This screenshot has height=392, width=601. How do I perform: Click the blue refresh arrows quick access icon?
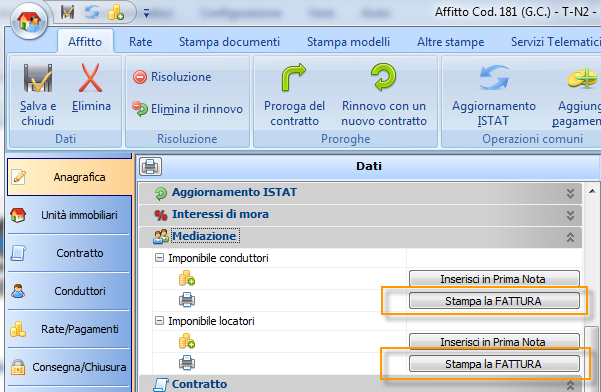(x=92, y=12)
